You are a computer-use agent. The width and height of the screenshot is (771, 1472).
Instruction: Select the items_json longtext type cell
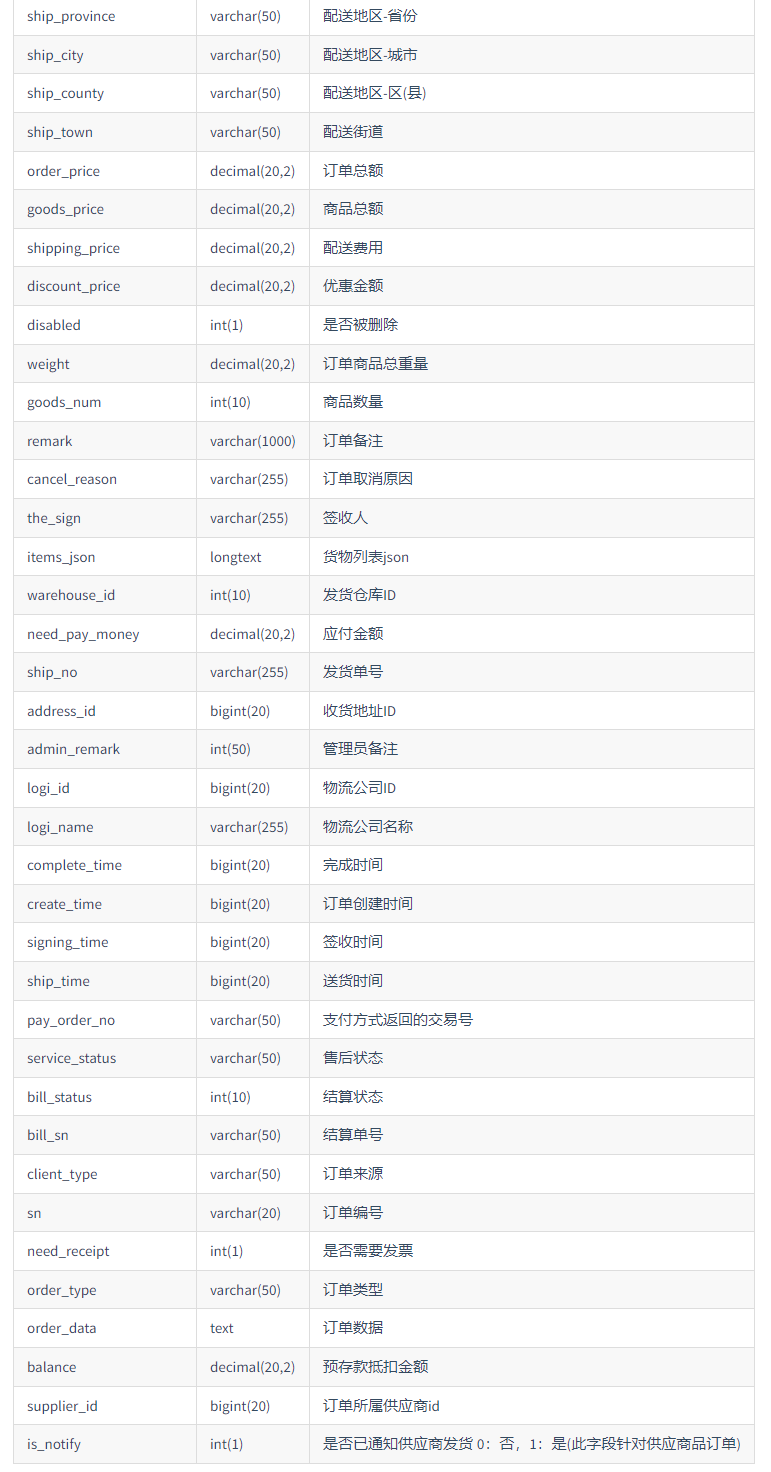253,557
